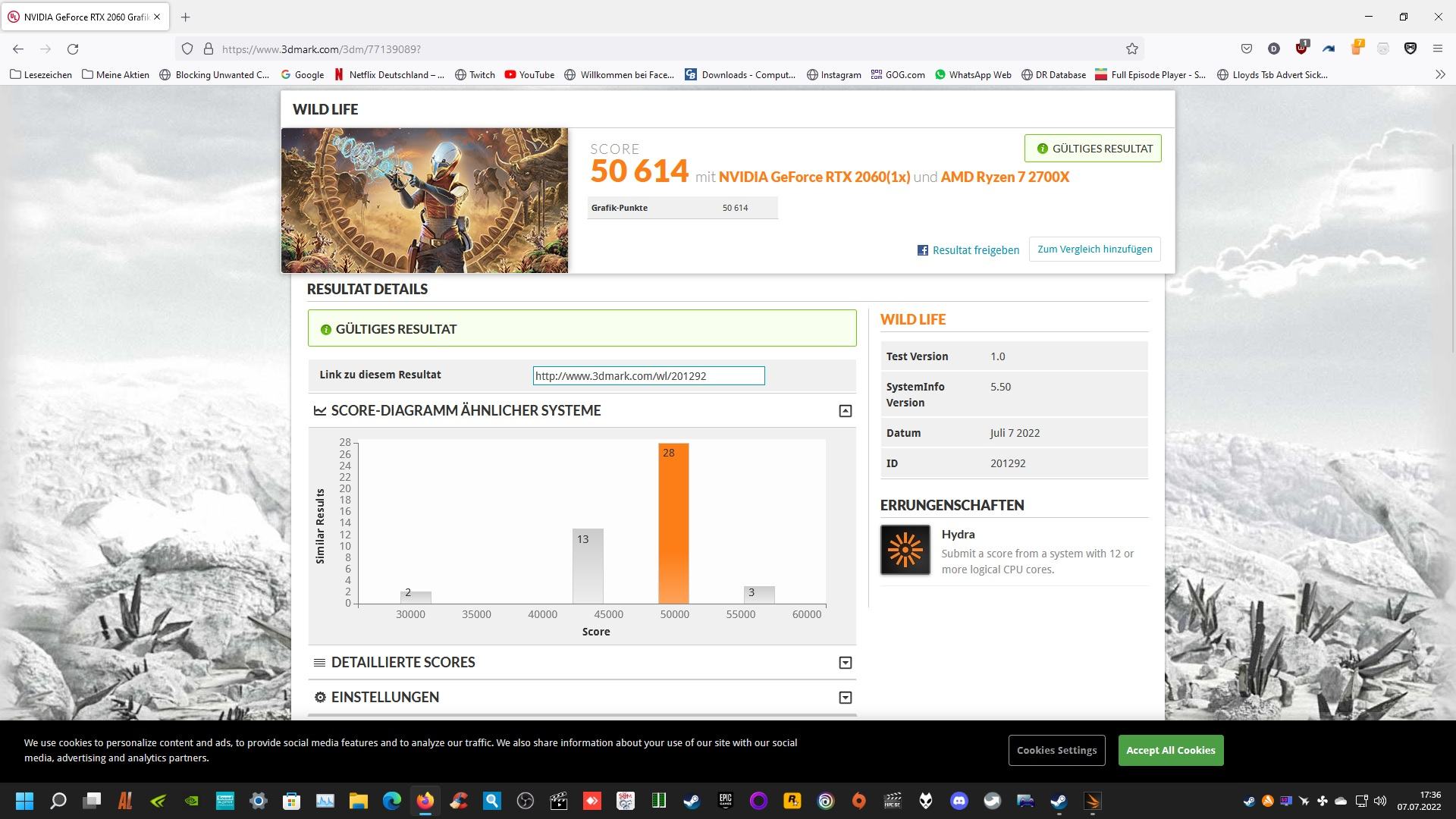This screenshot has width=1456, height=819.
Task: Open Discord from taskbar
Action: [959, 801]
